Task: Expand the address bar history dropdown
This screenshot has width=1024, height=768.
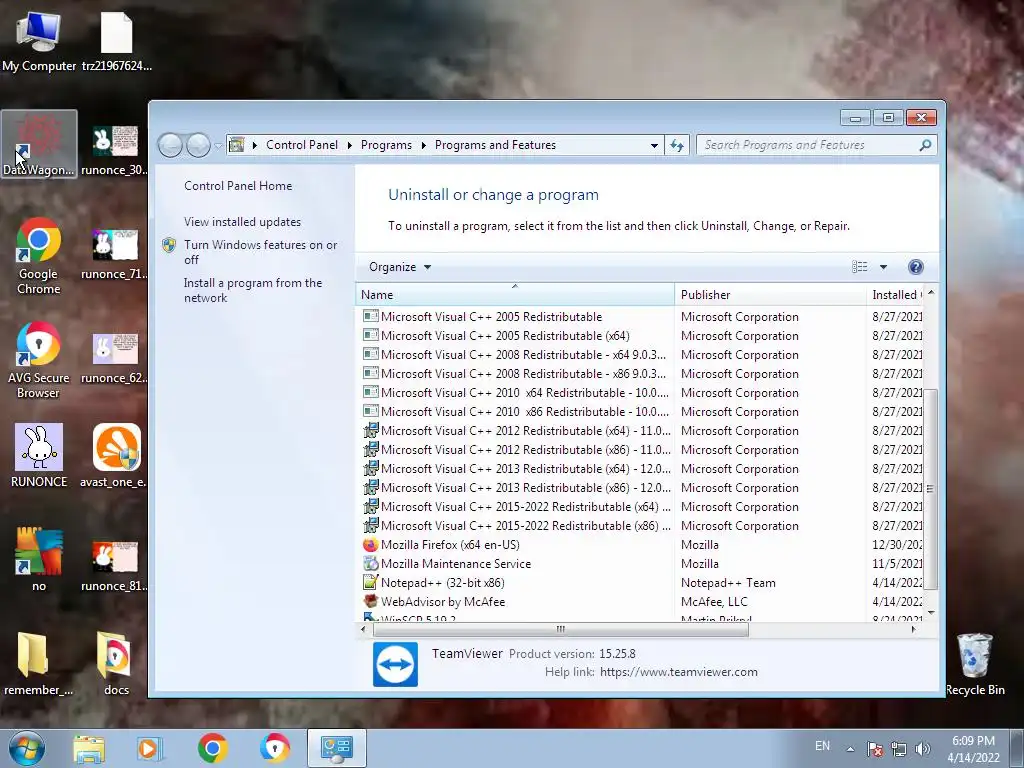Action: point(654,146)
